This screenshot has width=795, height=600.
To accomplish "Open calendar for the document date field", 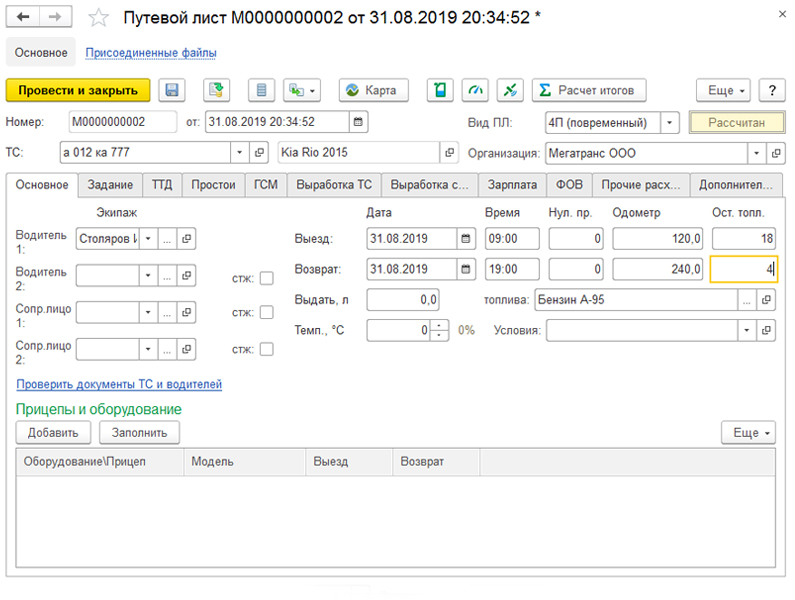I will click(358, 122).
